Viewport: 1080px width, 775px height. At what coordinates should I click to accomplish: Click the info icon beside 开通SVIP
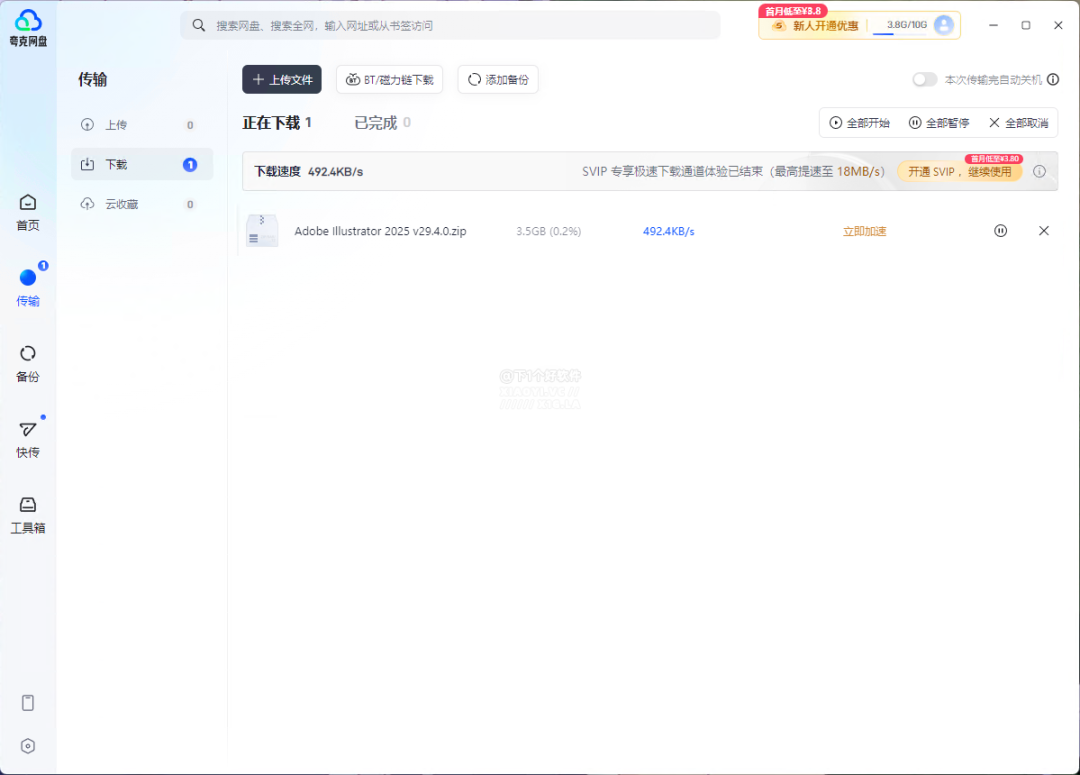(1039, 171)
